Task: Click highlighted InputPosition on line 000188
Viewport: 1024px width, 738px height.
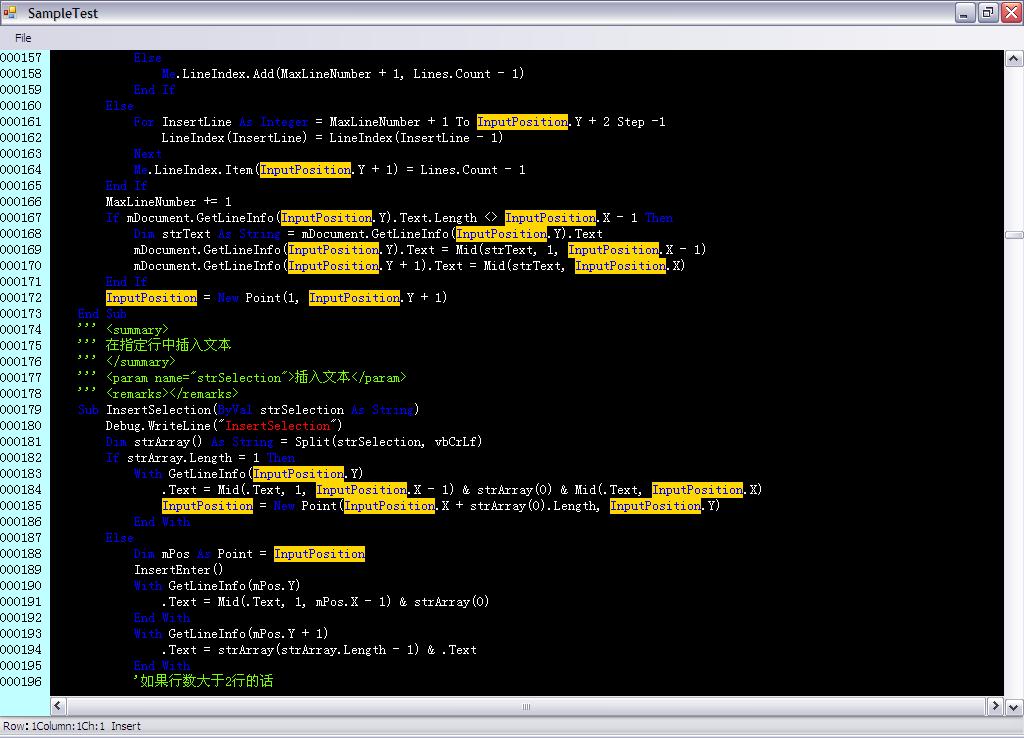Action: (x=319, y=554)
